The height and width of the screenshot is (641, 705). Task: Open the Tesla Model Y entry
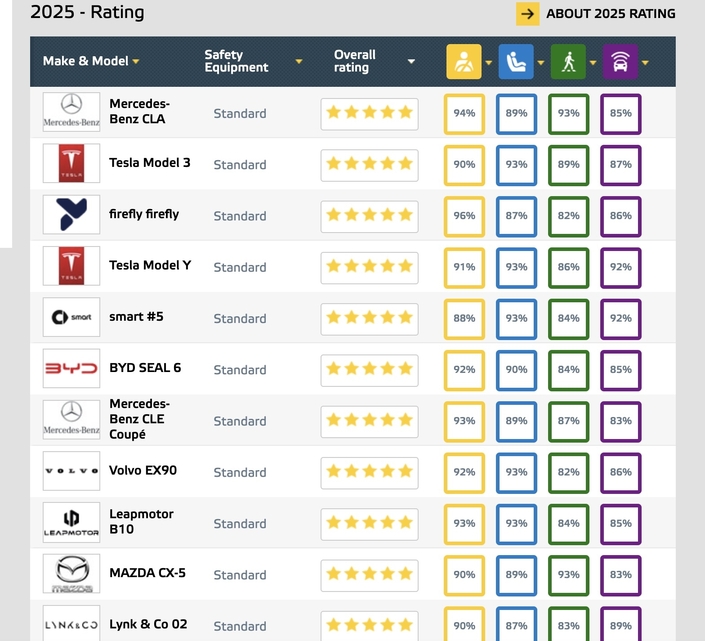[x=149, y=266]
